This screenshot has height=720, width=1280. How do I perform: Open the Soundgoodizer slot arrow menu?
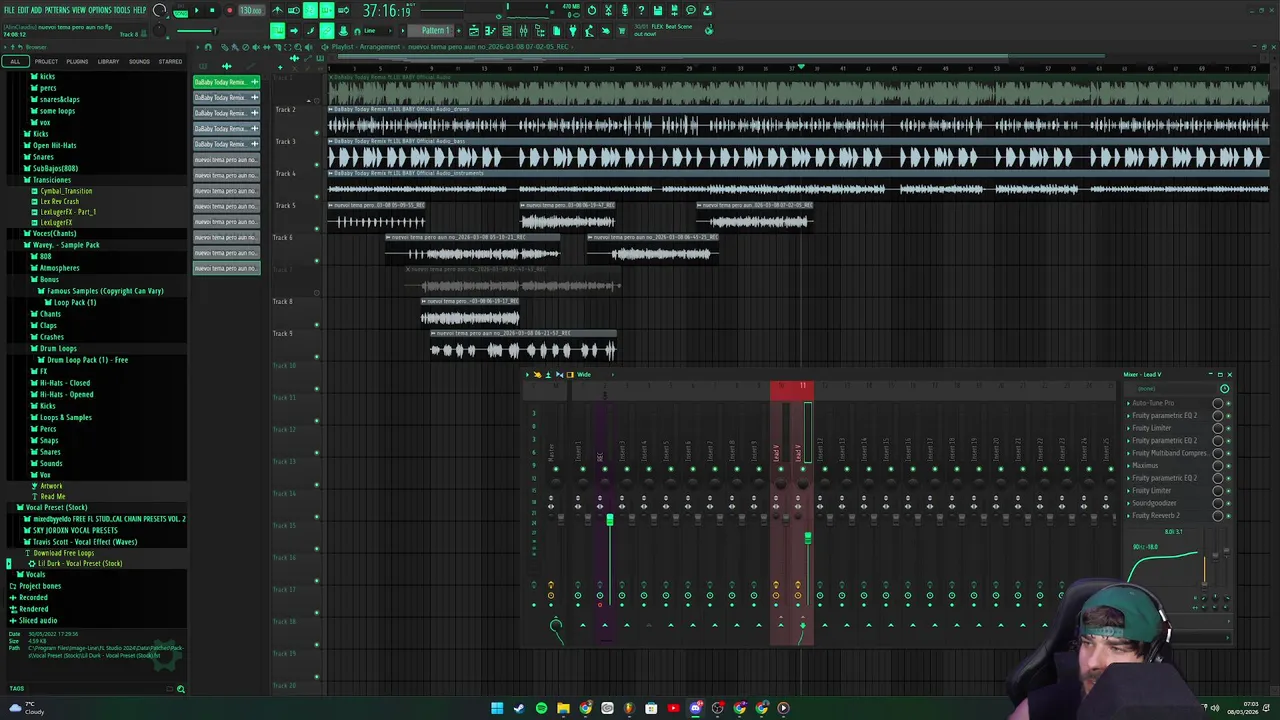(1128, 503)
